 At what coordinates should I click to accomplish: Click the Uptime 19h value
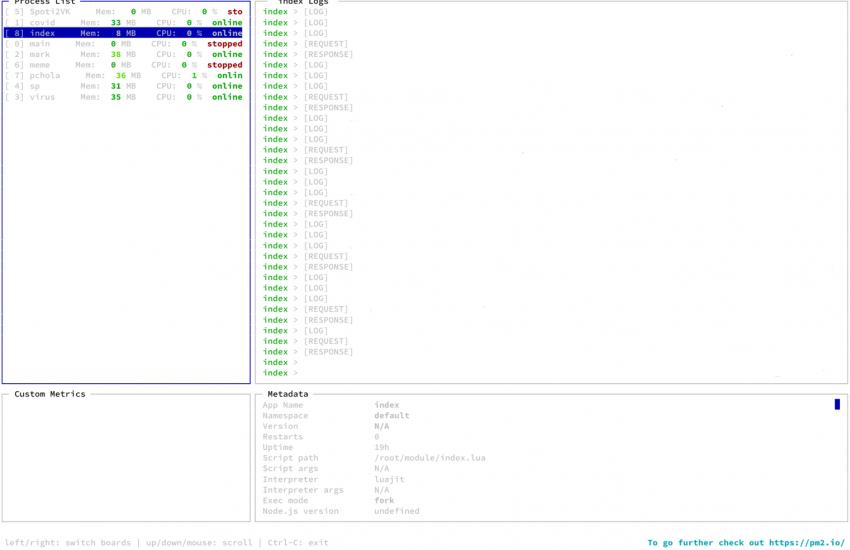[x=382, y=447]
